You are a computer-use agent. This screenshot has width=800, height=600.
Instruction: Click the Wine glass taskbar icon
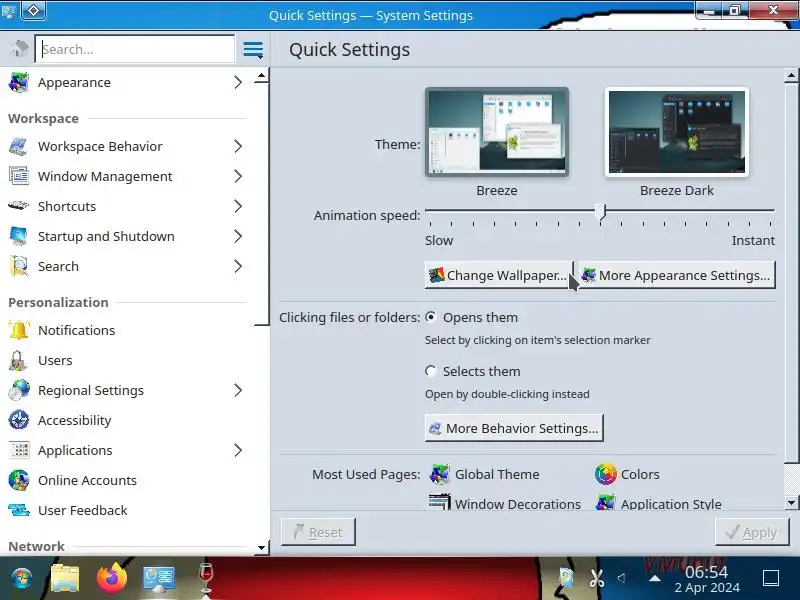(x=206, y=578)
